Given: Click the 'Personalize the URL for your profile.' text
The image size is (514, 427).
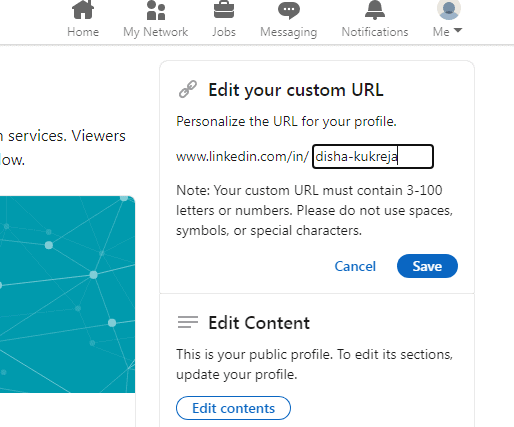Looking at the screenshot, I should [x=286, y=121].
